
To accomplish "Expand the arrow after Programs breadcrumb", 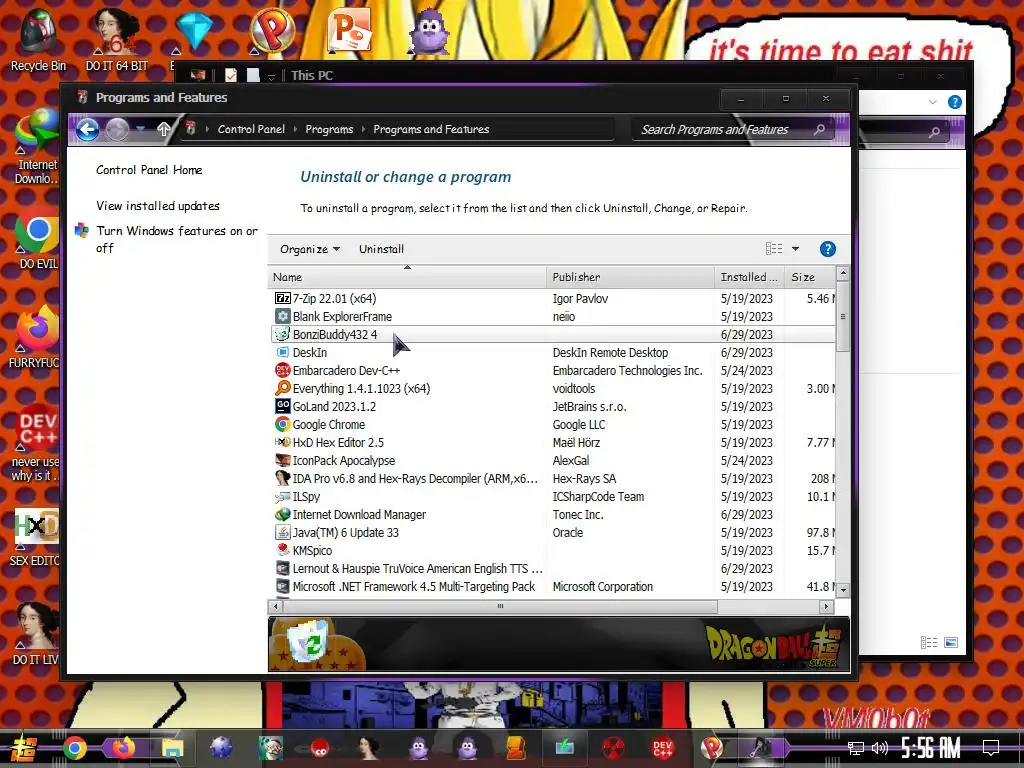I will click(363, 129).
